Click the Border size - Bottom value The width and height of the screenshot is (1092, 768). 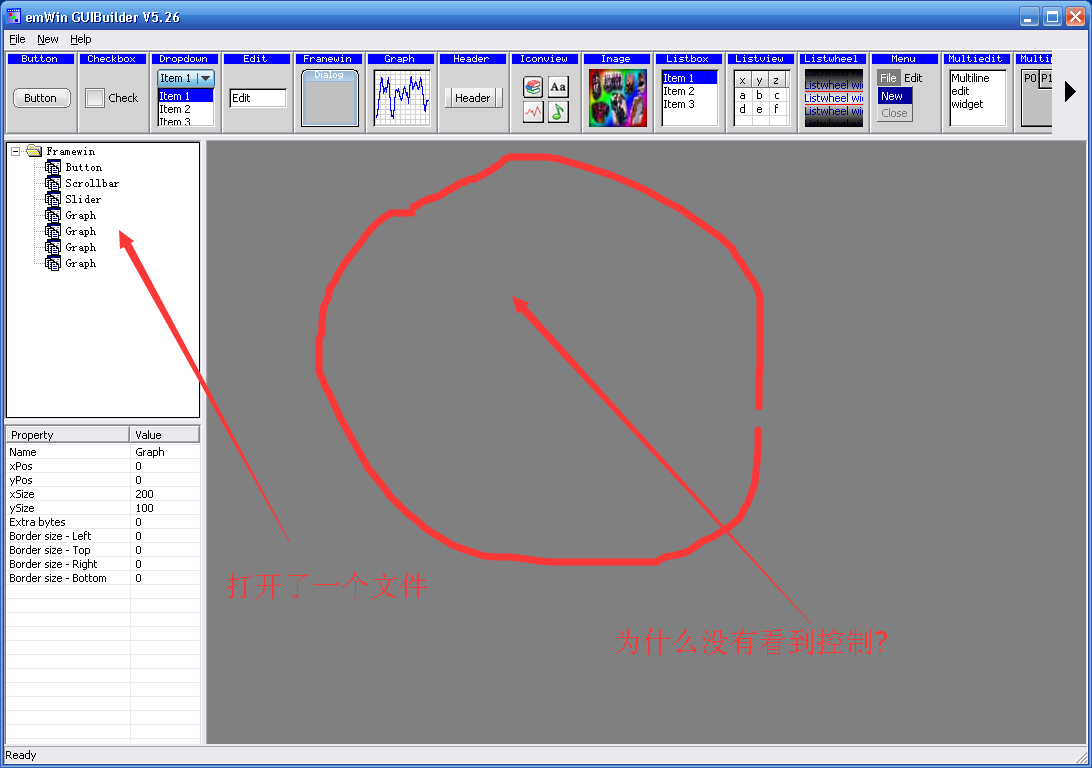[166, 578]
